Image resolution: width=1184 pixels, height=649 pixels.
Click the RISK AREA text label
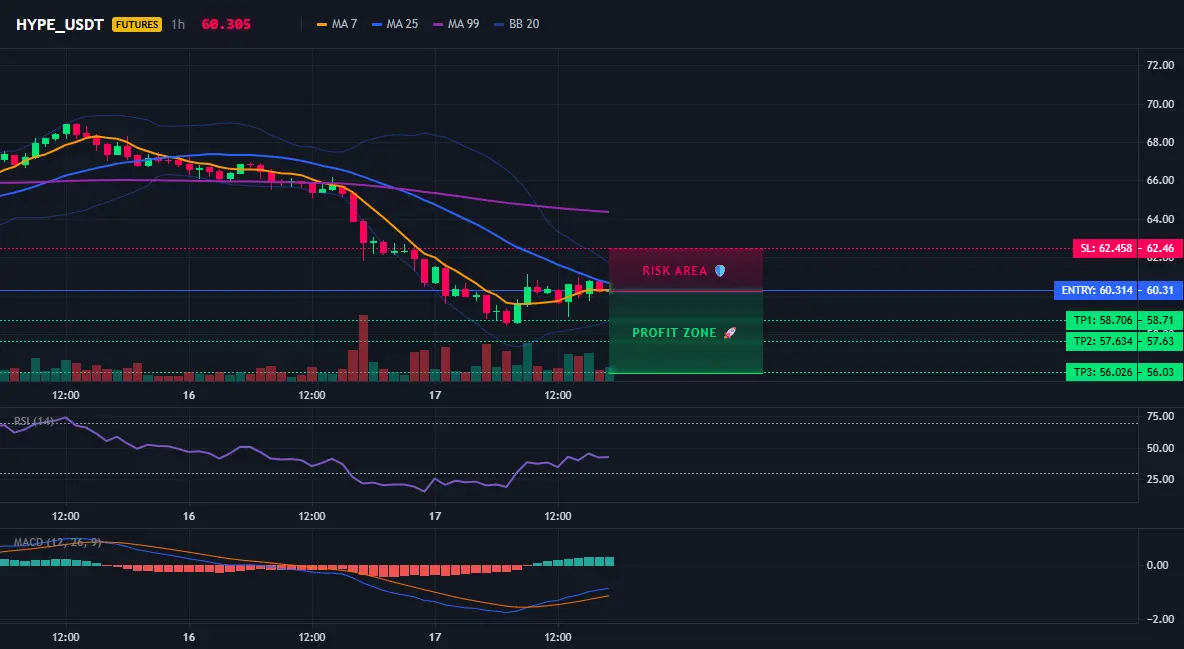coord(675,270)
